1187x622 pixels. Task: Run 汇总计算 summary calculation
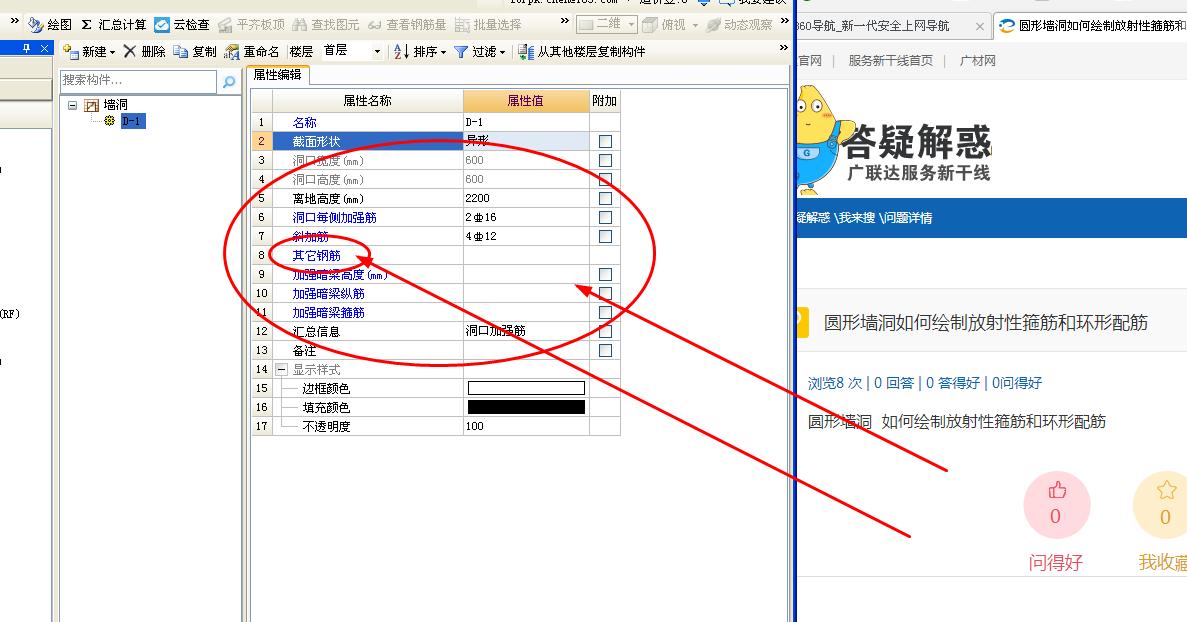114,25
